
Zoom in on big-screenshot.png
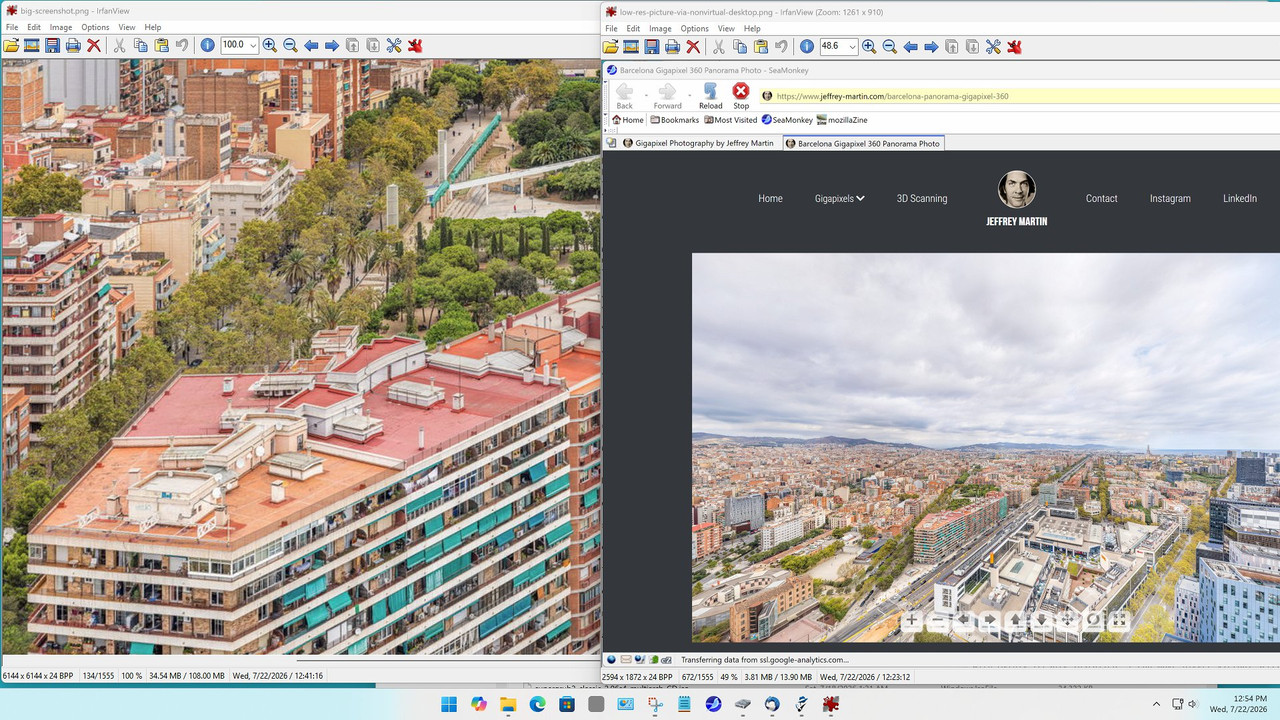pyautogui.click(x=270, y=45)
